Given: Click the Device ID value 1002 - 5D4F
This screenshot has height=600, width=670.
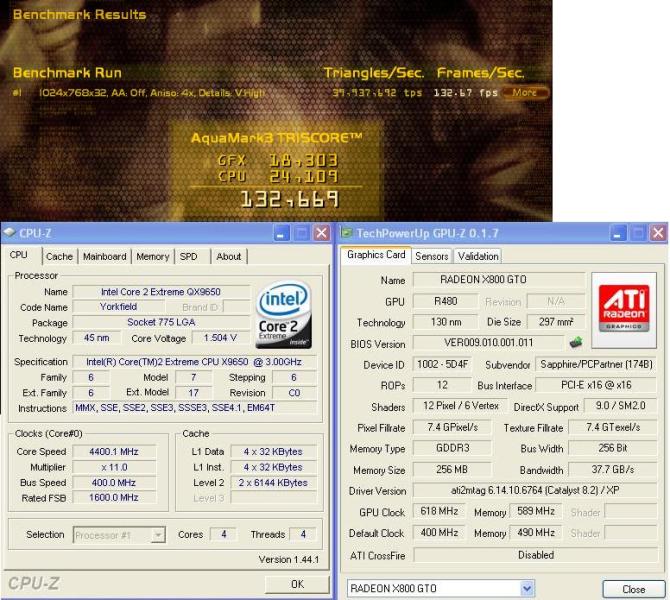Looking at the screenshot, I should click(x=442, y=364).
